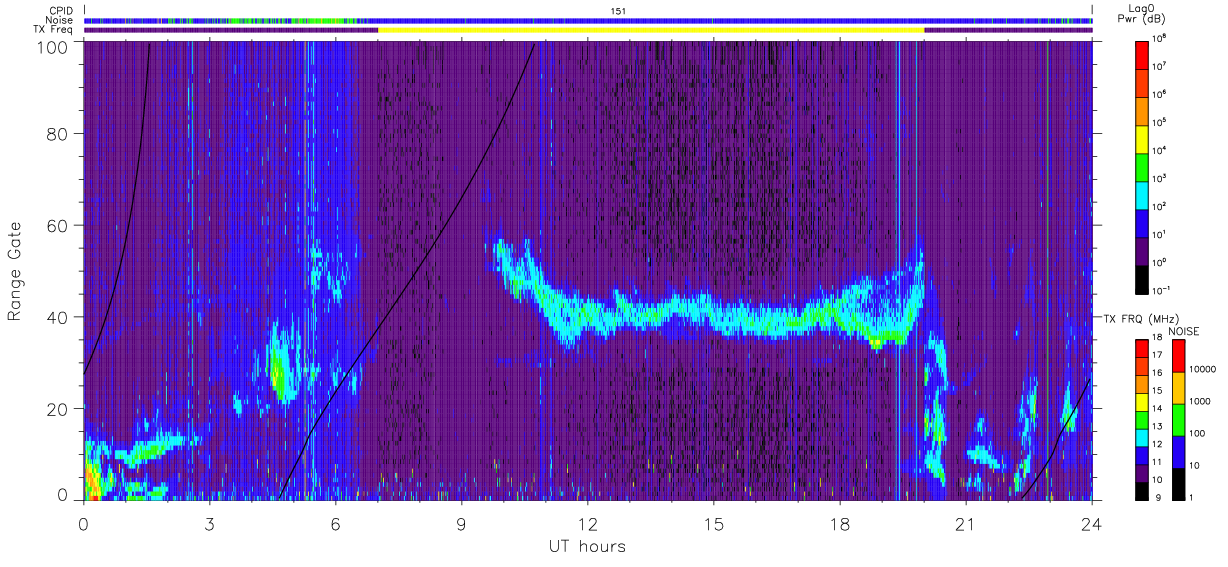This screenshot has height=567, width=1228.
Task: Click the CPID label
Action: [x=60, y=10]
